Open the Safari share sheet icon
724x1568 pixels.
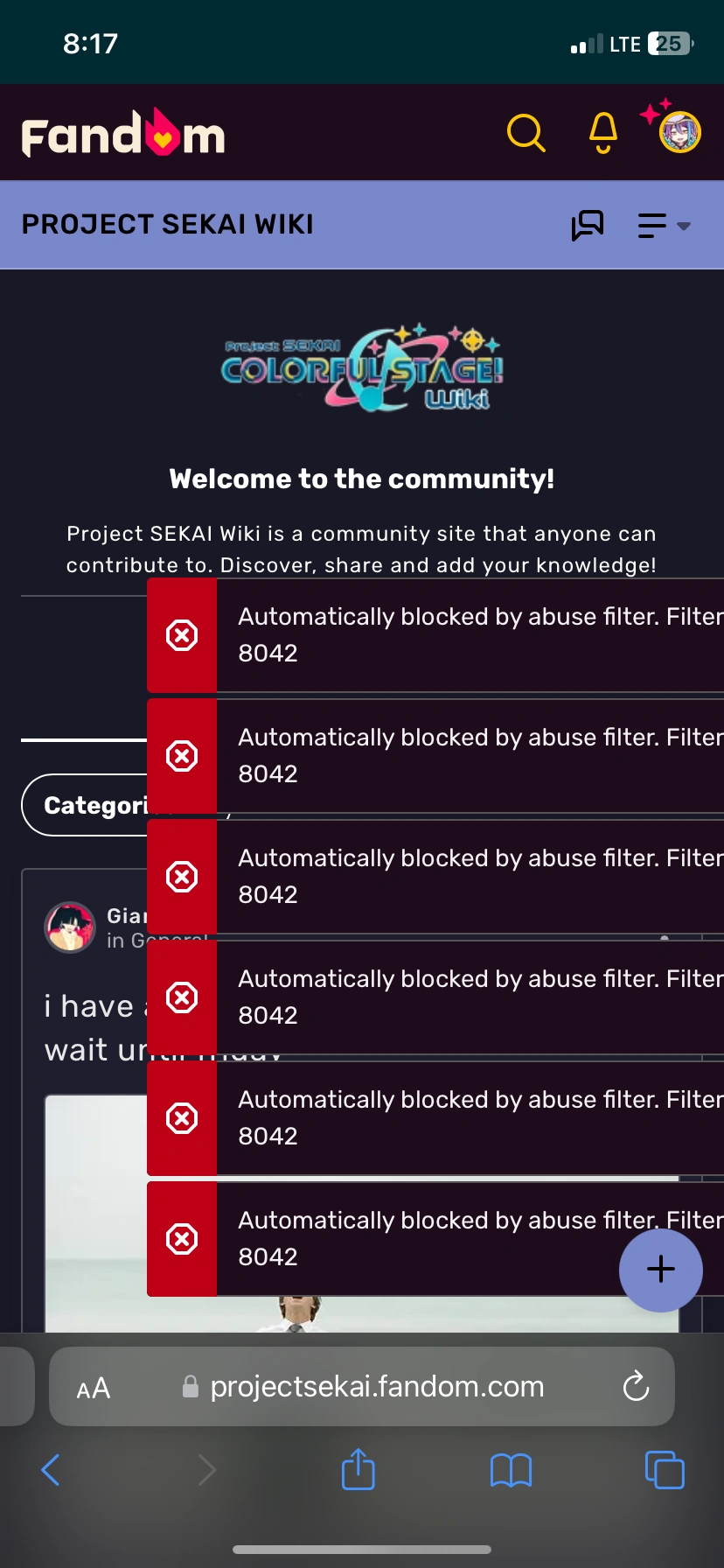358,1470
